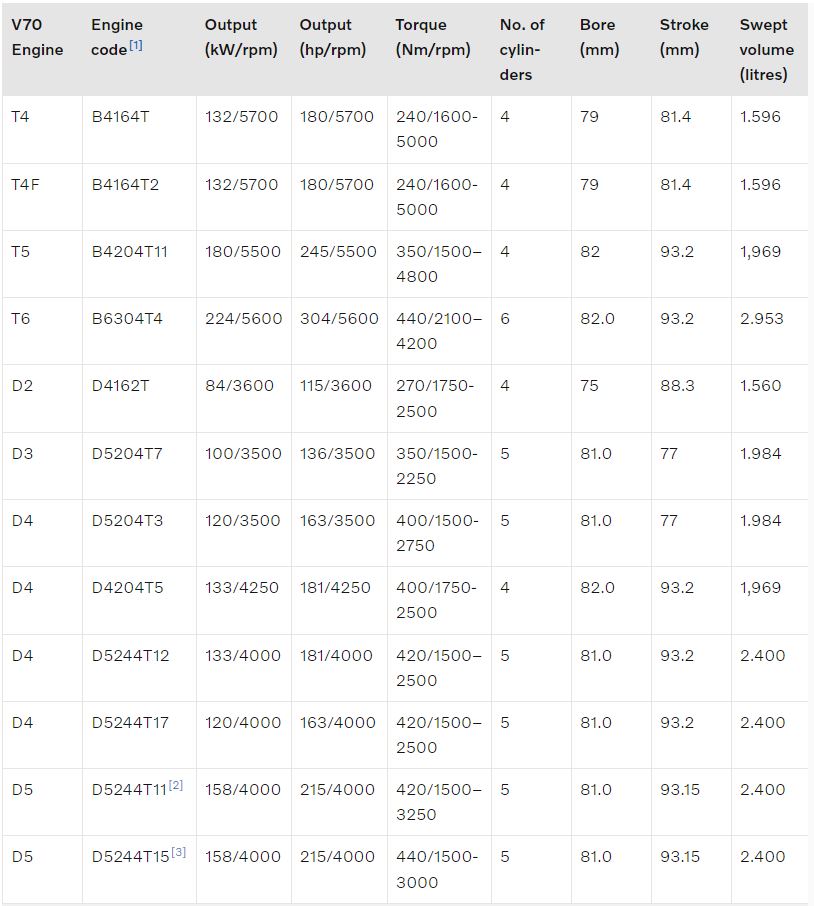Select the Bore (mm) column header

tap(600, 37)
